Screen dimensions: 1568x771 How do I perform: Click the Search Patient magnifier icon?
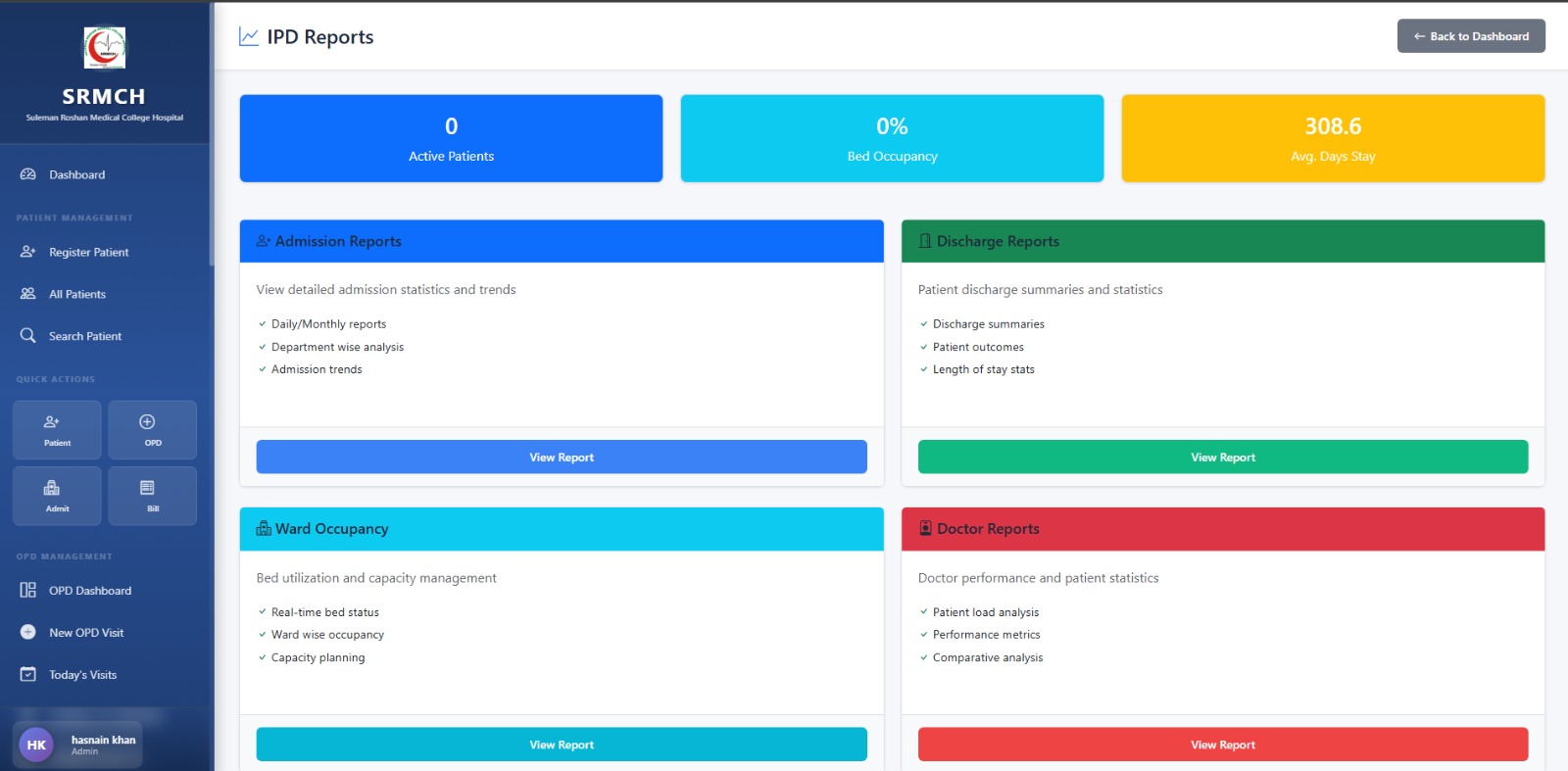point(28,336)
